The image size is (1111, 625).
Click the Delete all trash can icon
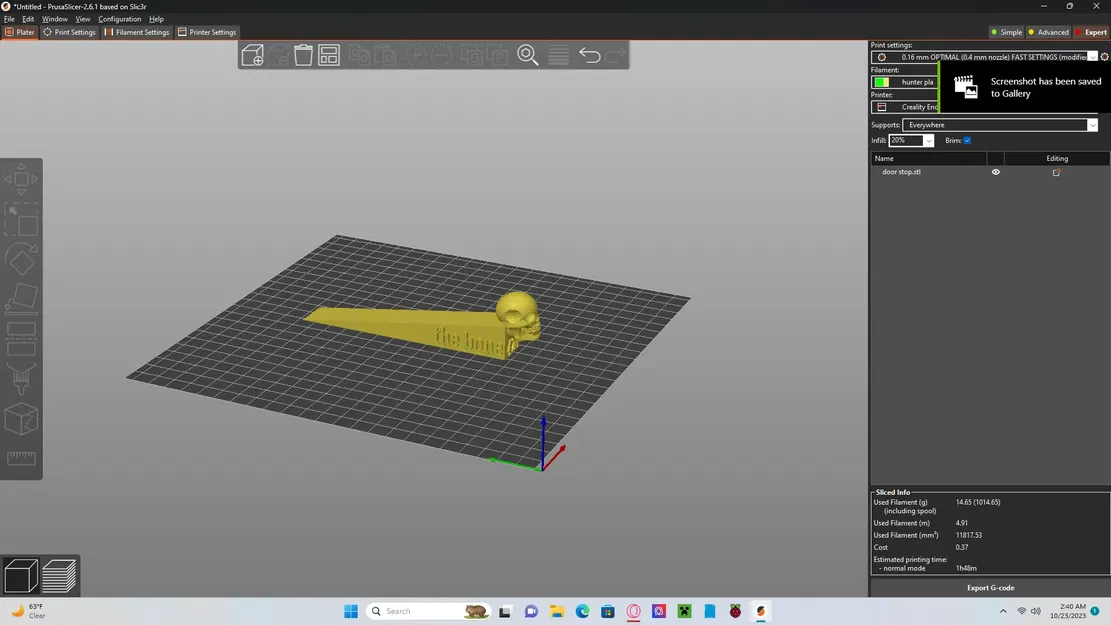pos(303,55)
